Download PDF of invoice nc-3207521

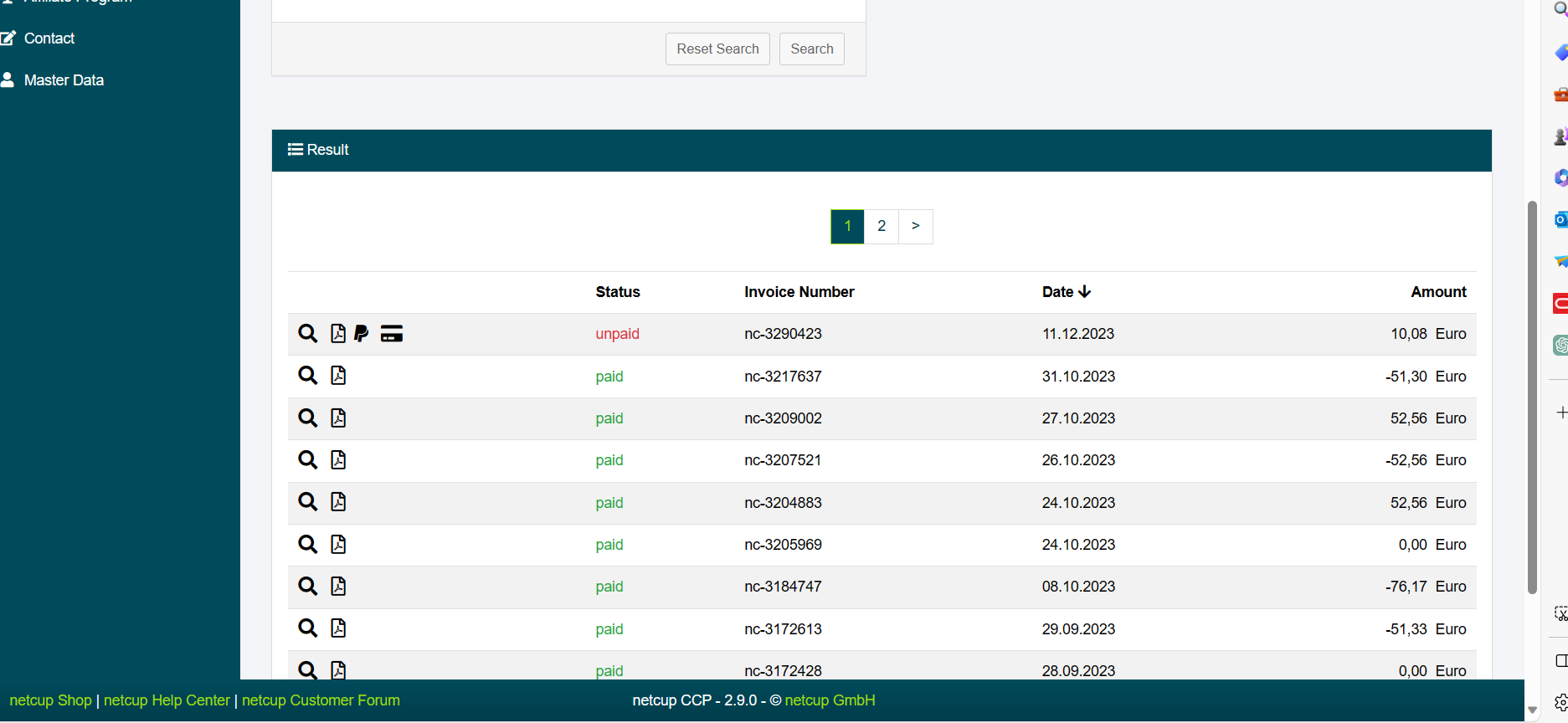(x=338, y=459)
